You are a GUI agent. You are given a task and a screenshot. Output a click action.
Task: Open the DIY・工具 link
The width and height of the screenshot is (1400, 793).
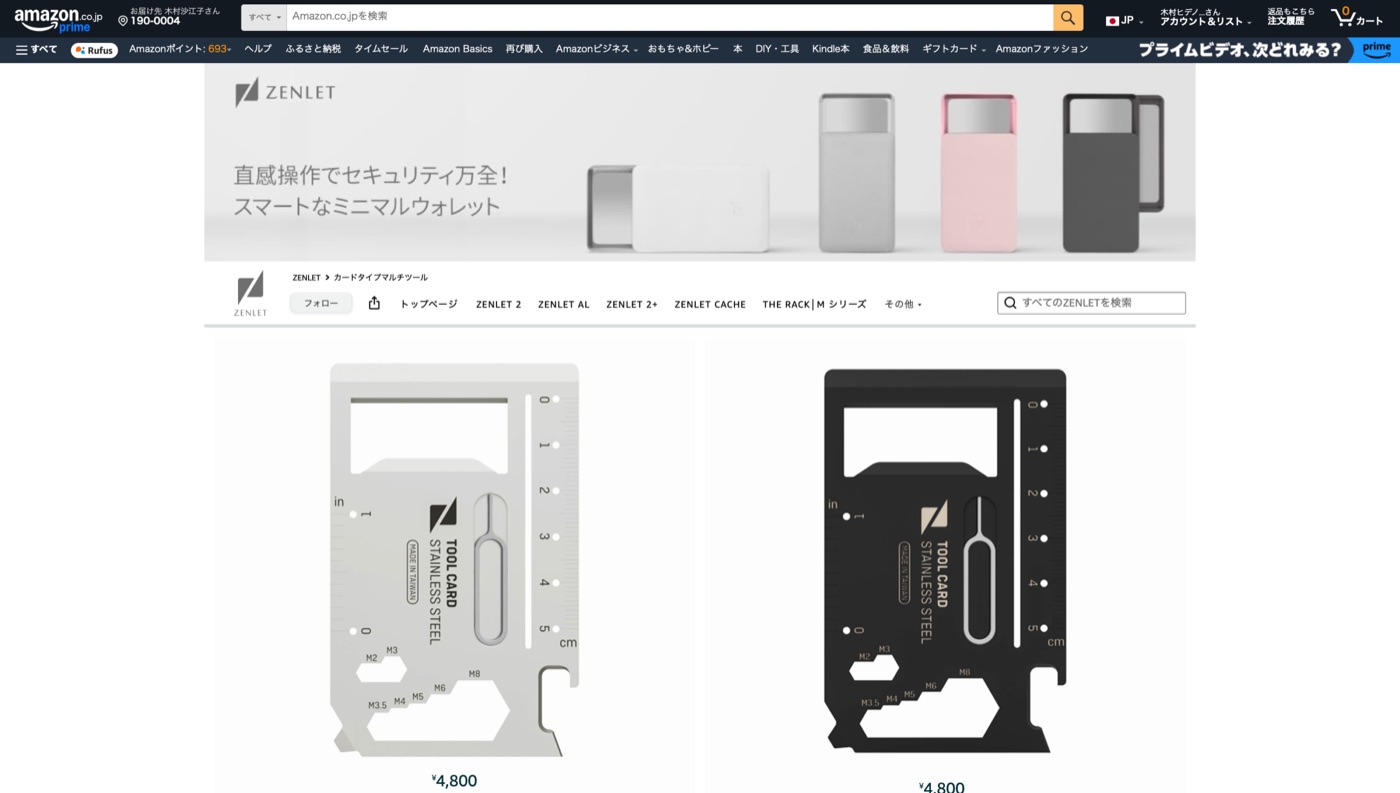(x=777, y=49)
